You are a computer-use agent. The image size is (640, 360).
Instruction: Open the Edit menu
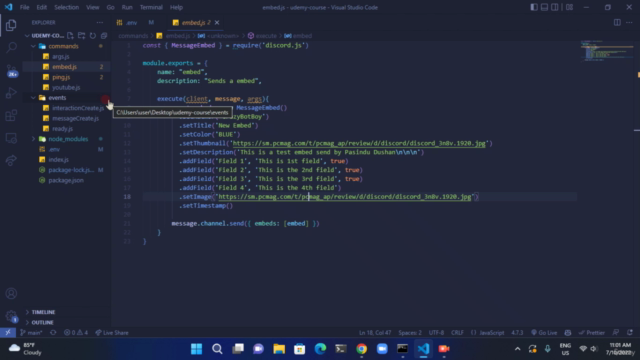pos(42,7)
